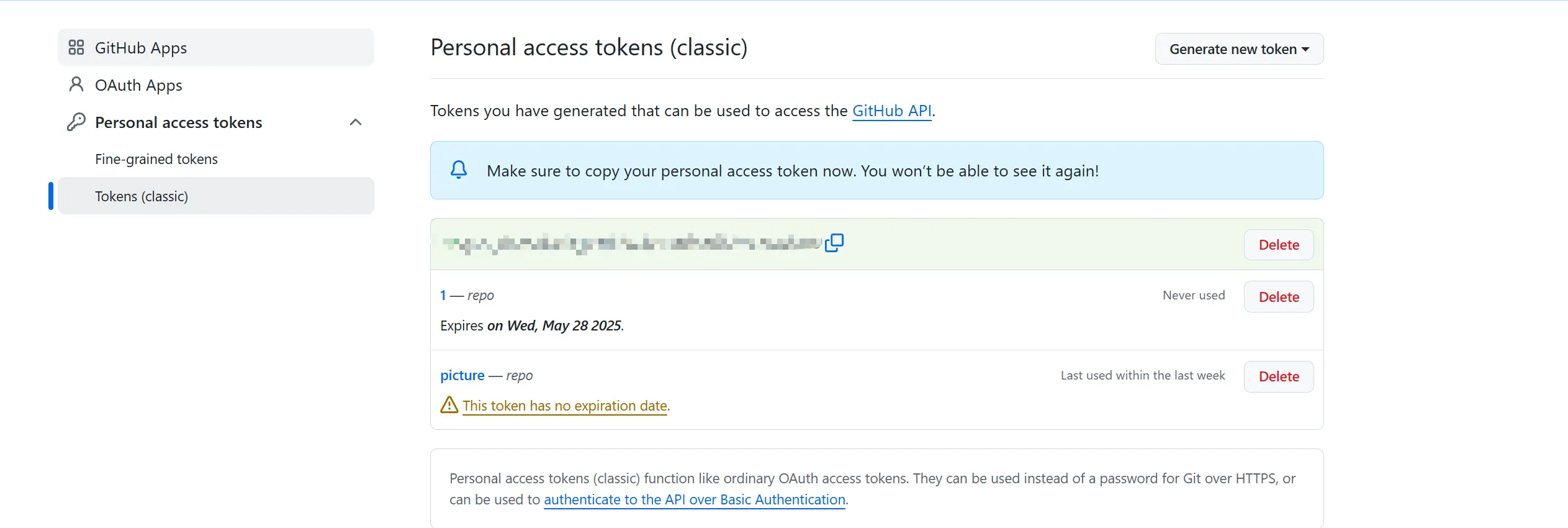Viewport: 1568px width, 528px height.
Task: Open the GitHub API link
Action: point(891,111)
